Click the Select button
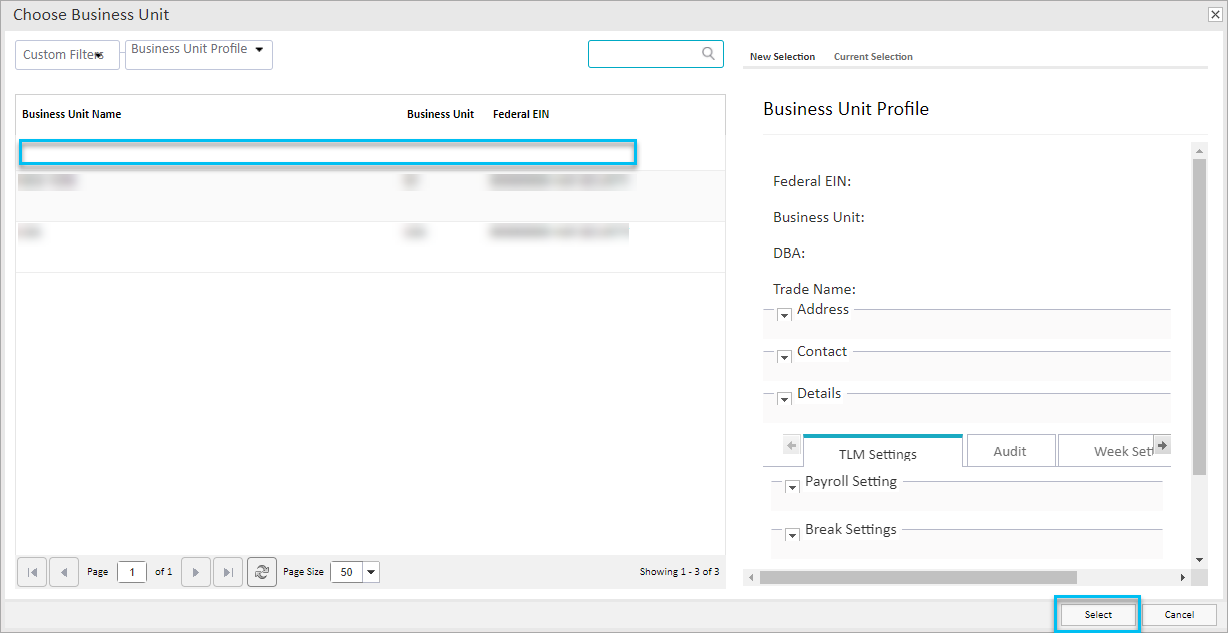Image resolution: width=1228 pixels, height=633 pixels. click(1098, 615)
